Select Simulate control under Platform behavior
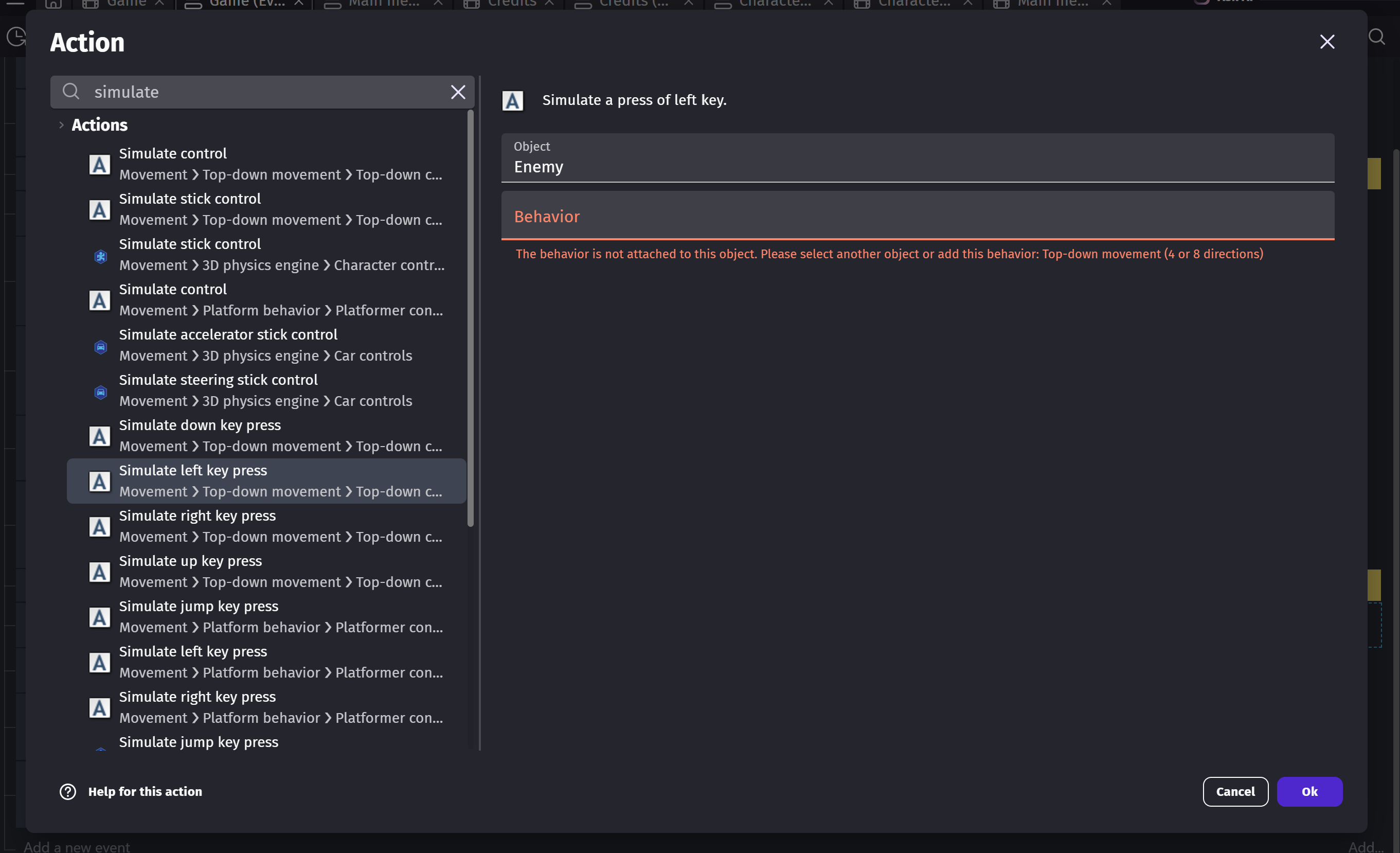 click(x=266, y=299)
